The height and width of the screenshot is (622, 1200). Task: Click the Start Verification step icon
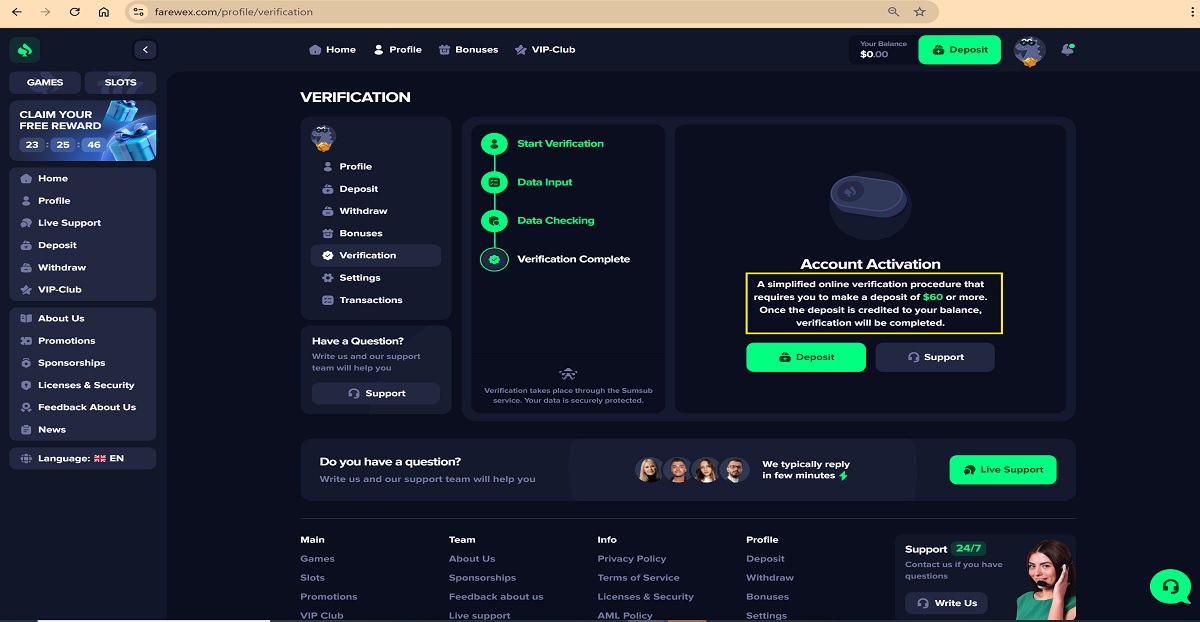pyautogui.click(x=494, y=144)
